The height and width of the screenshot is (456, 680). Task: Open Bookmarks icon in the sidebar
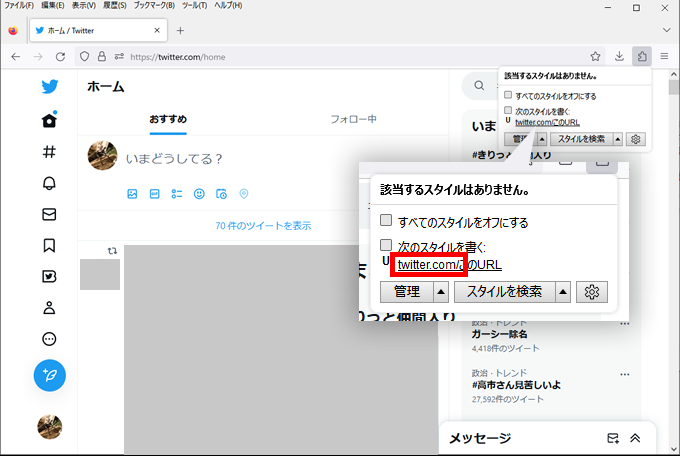click(49, 245)
